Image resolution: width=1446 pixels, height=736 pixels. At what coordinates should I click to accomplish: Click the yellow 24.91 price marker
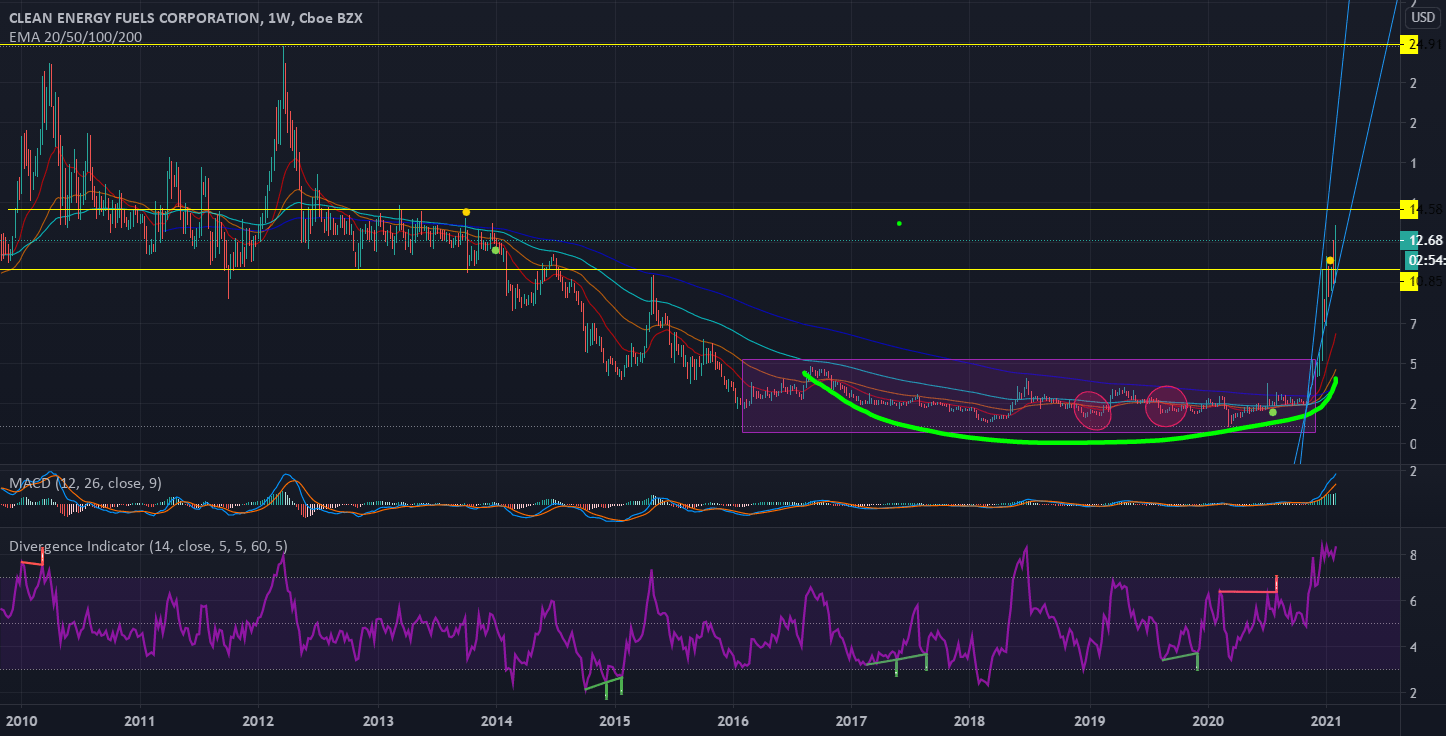point(1411,44)
